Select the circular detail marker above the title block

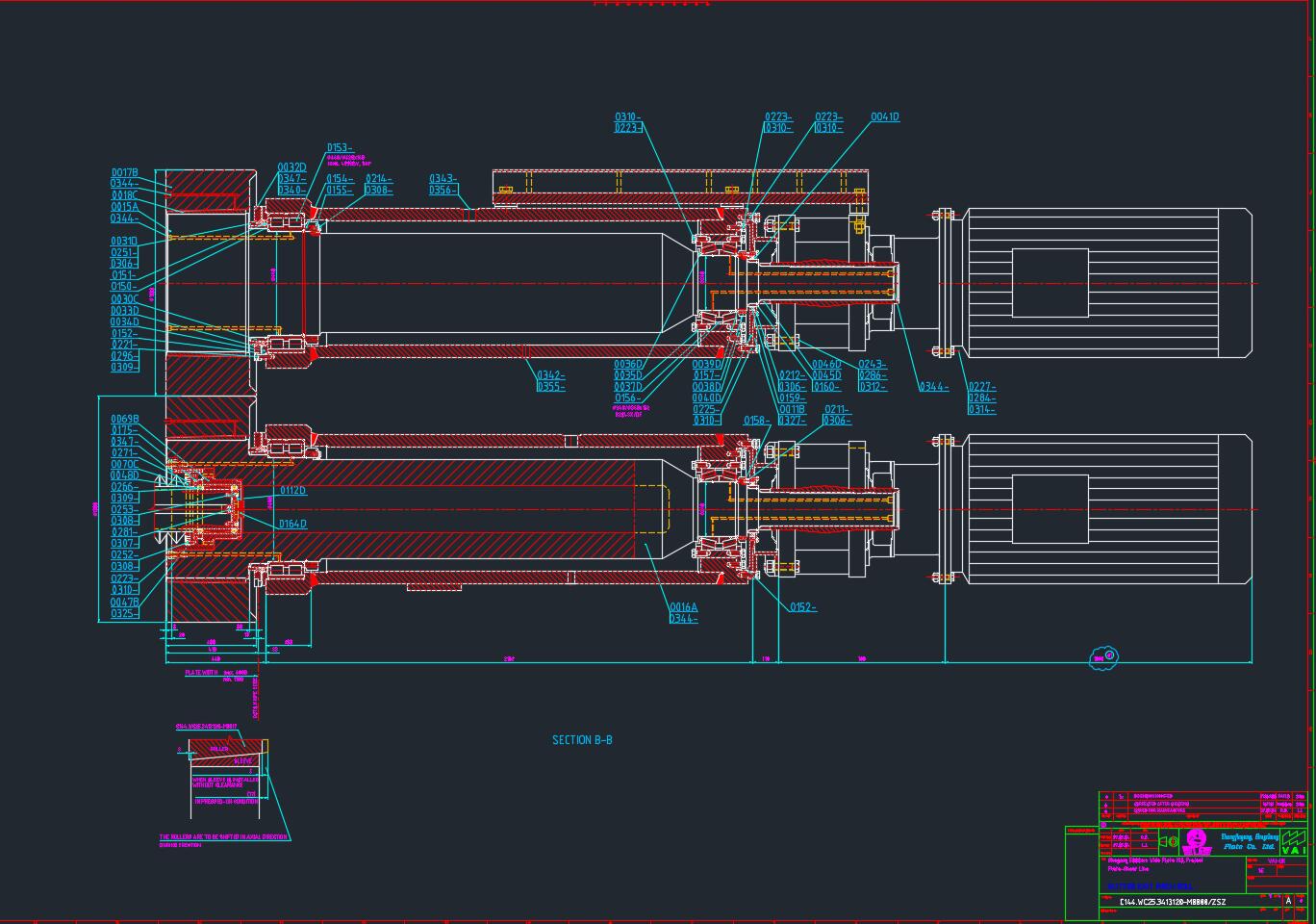coord(1104,657)
